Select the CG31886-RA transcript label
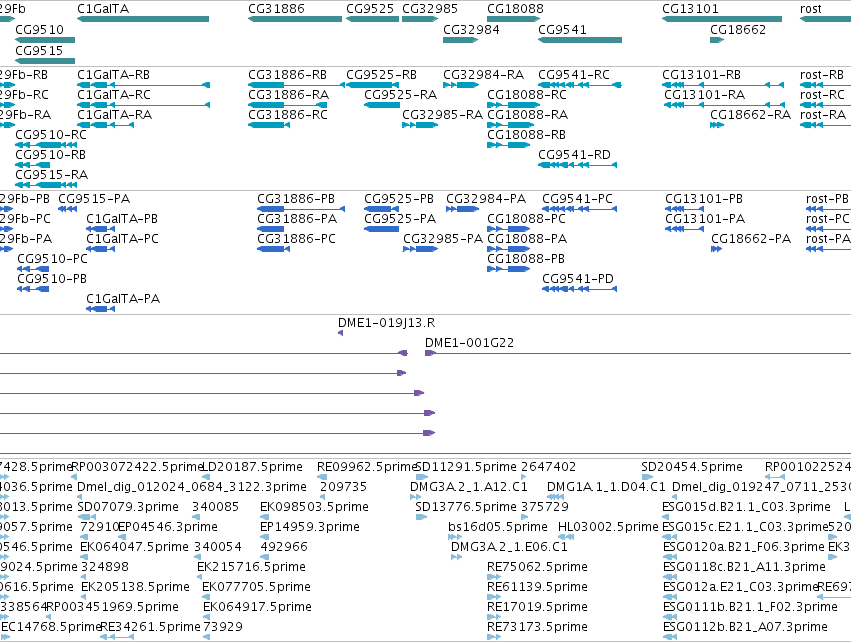Viewport: 851px width, 642px height. (x=289, y=94)
